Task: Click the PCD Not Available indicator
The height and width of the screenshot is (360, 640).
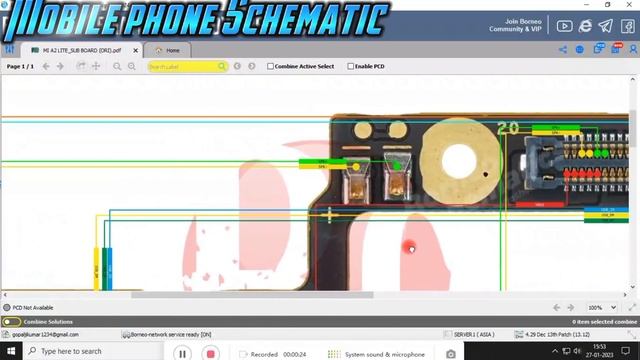Action: 29,308
